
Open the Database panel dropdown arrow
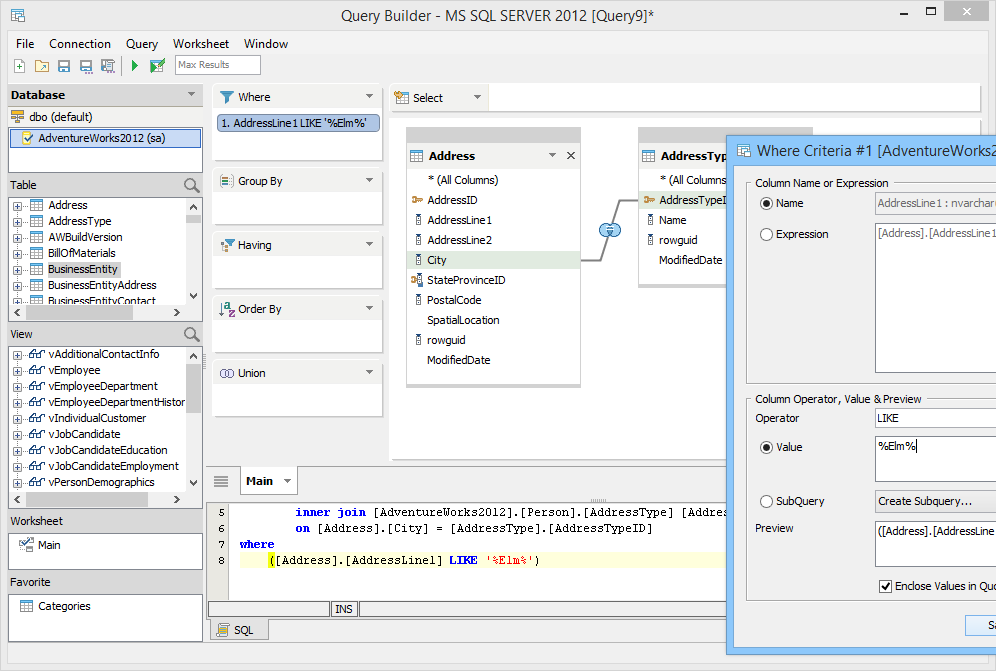191,95
